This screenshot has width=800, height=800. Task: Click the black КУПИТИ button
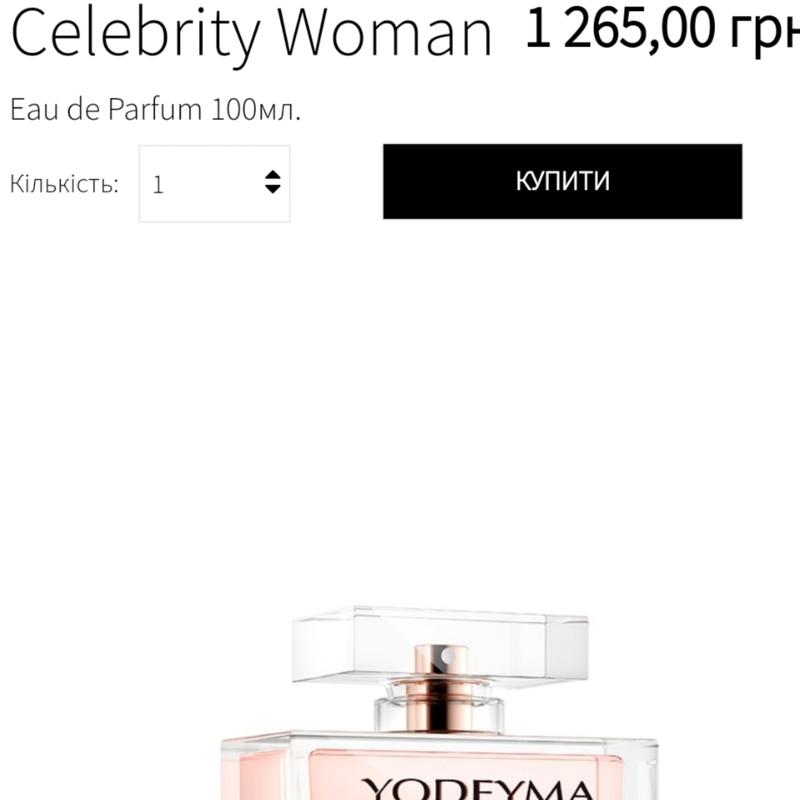pos(562,181)
